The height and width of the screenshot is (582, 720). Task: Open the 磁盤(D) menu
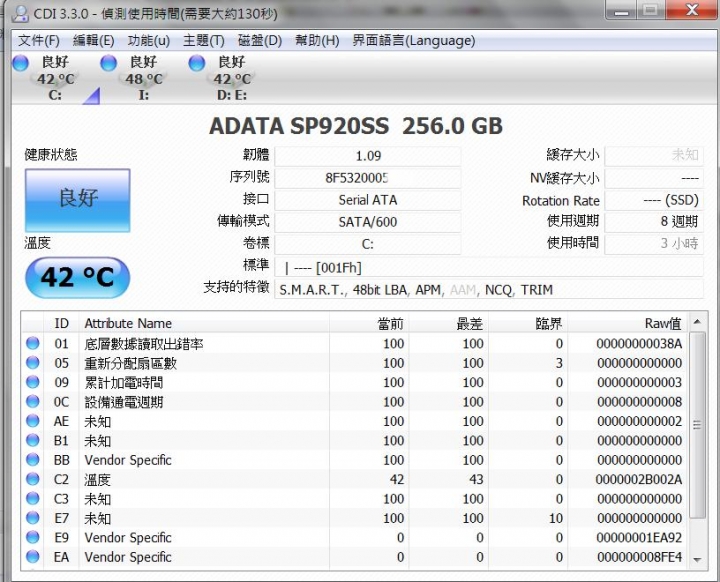coord(260,40)
